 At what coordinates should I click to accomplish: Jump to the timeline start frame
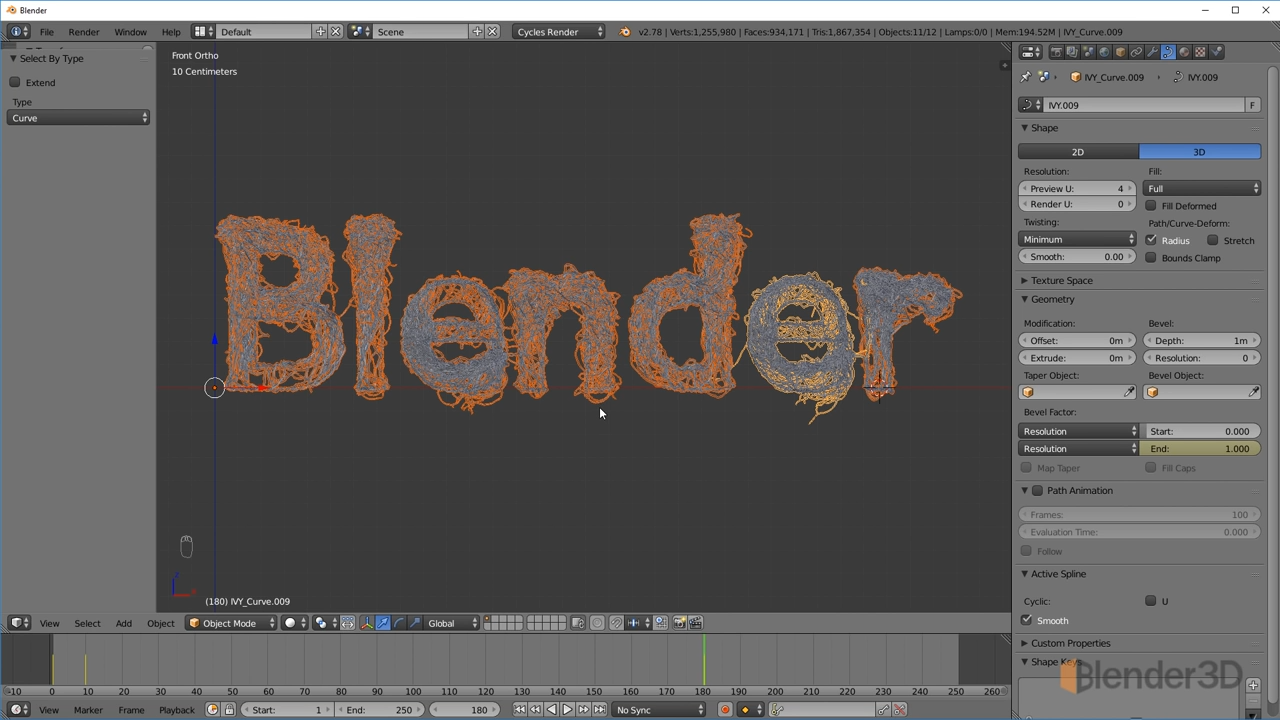coord(519,710)
